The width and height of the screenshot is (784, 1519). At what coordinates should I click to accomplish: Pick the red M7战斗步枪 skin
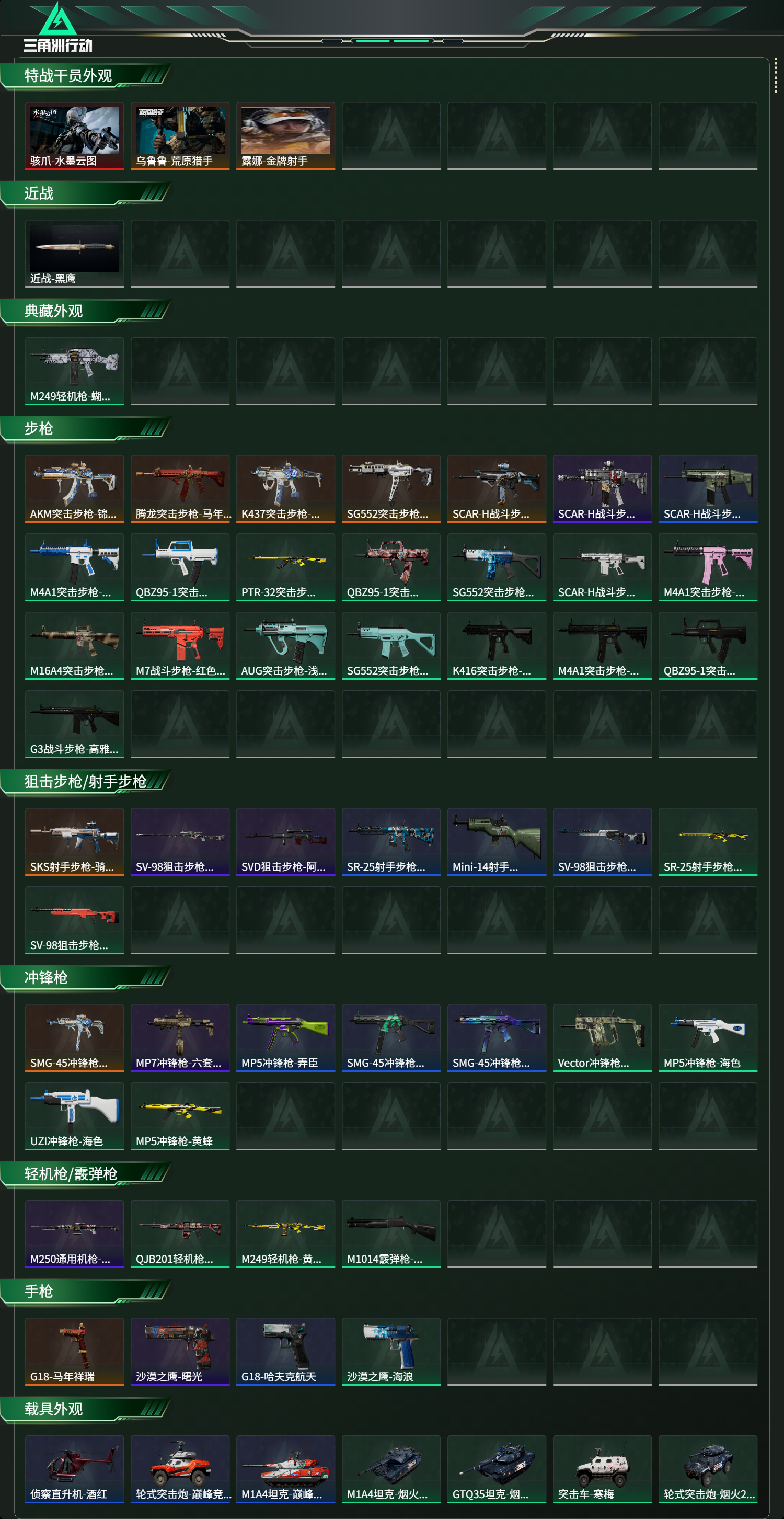click(x=180, y=646)
